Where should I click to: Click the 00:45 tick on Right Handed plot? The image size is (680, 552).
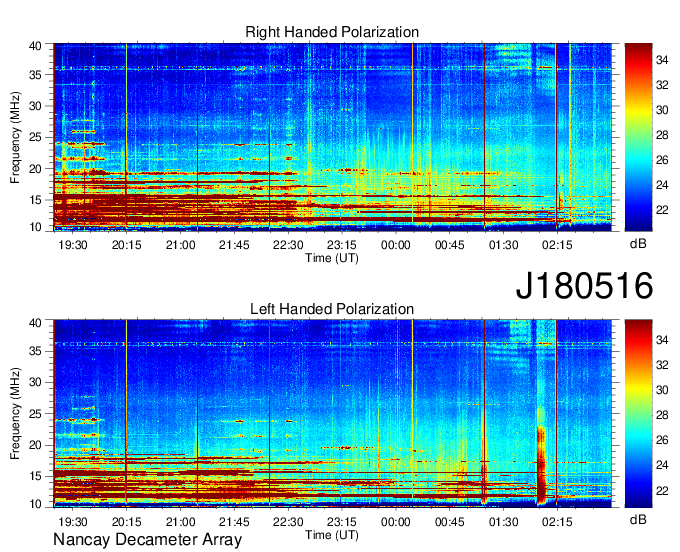[x=450, y=245]
